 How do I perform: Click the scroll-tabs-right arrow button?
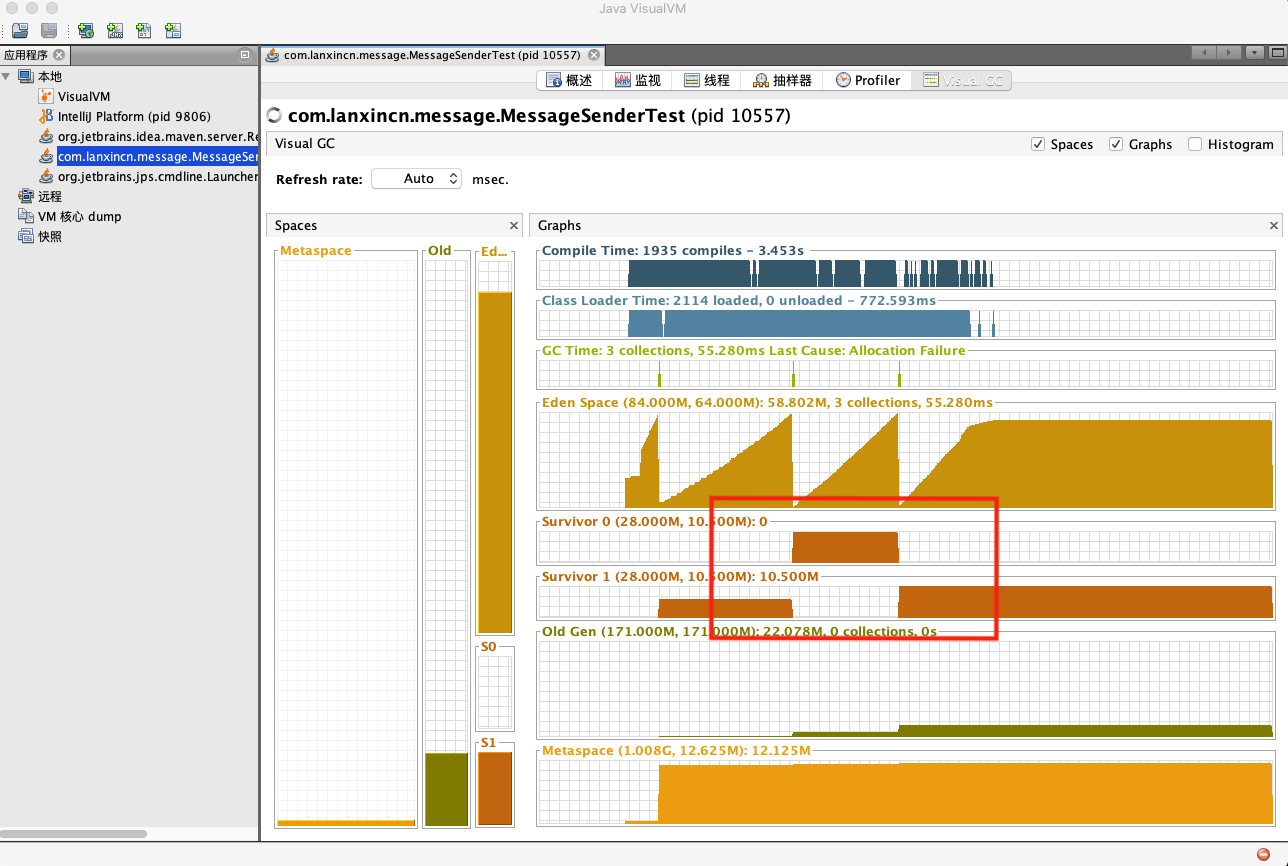tap(1231, 53)
